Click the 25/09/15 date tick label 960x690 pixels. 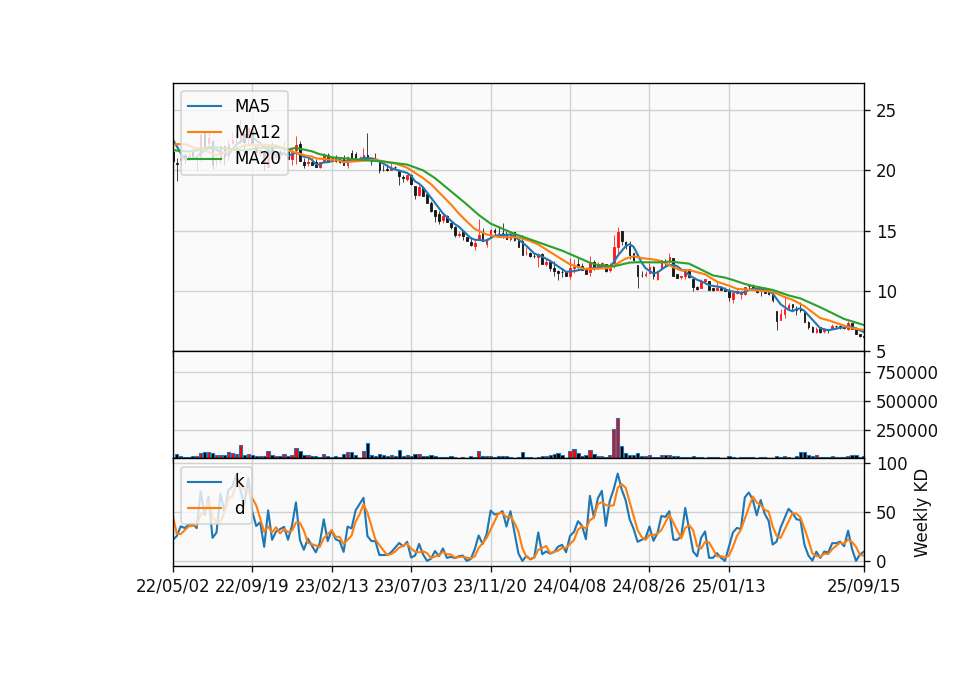(863, 586)
